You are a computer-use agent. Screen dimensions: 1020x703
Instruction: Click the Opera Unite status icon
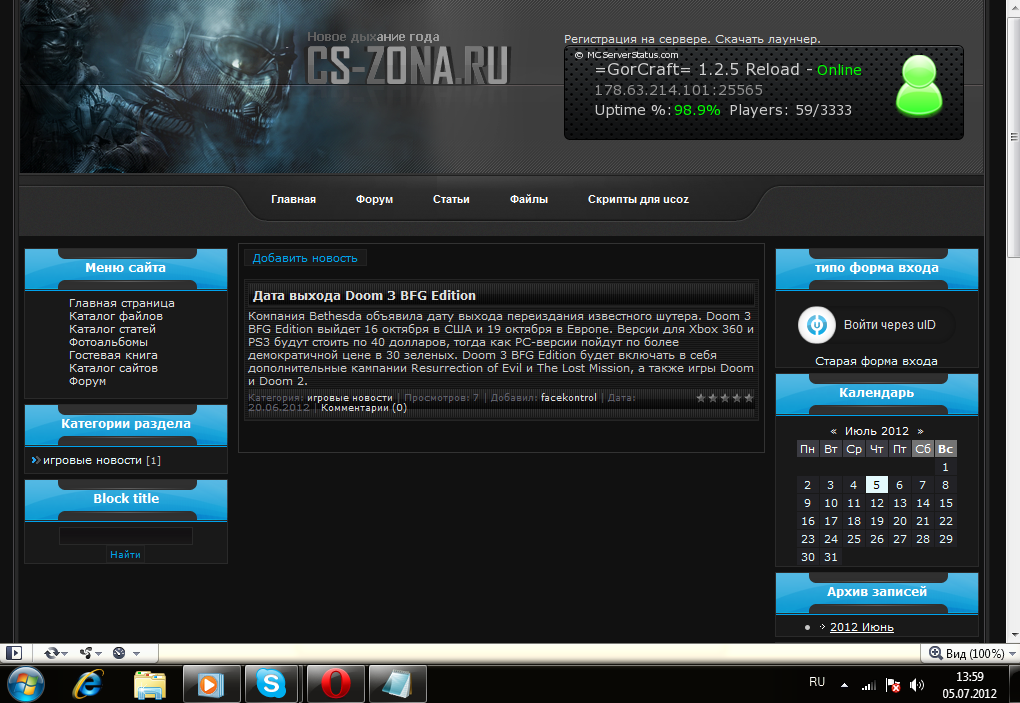[85, 653]
